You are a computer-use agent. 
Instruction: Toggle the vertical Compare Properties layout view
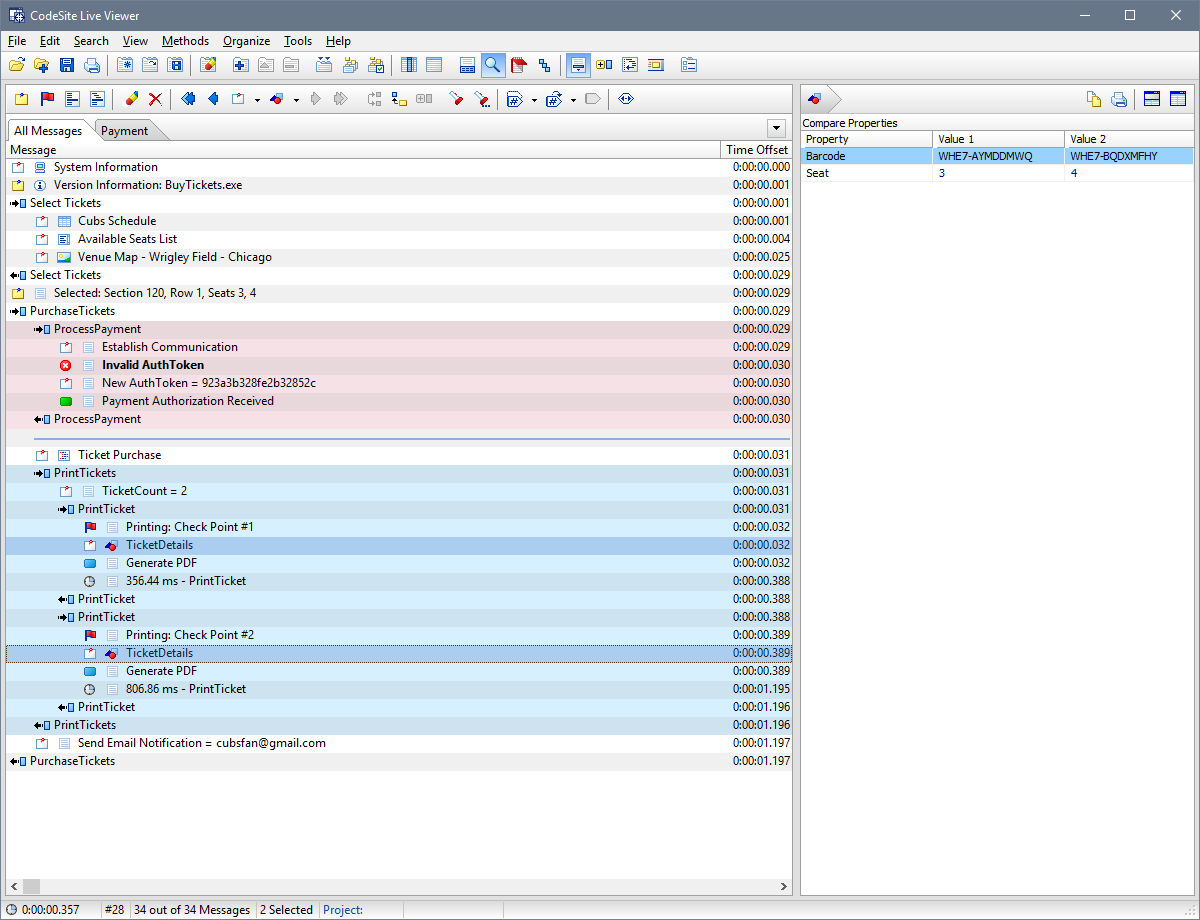coord(1177,99)
